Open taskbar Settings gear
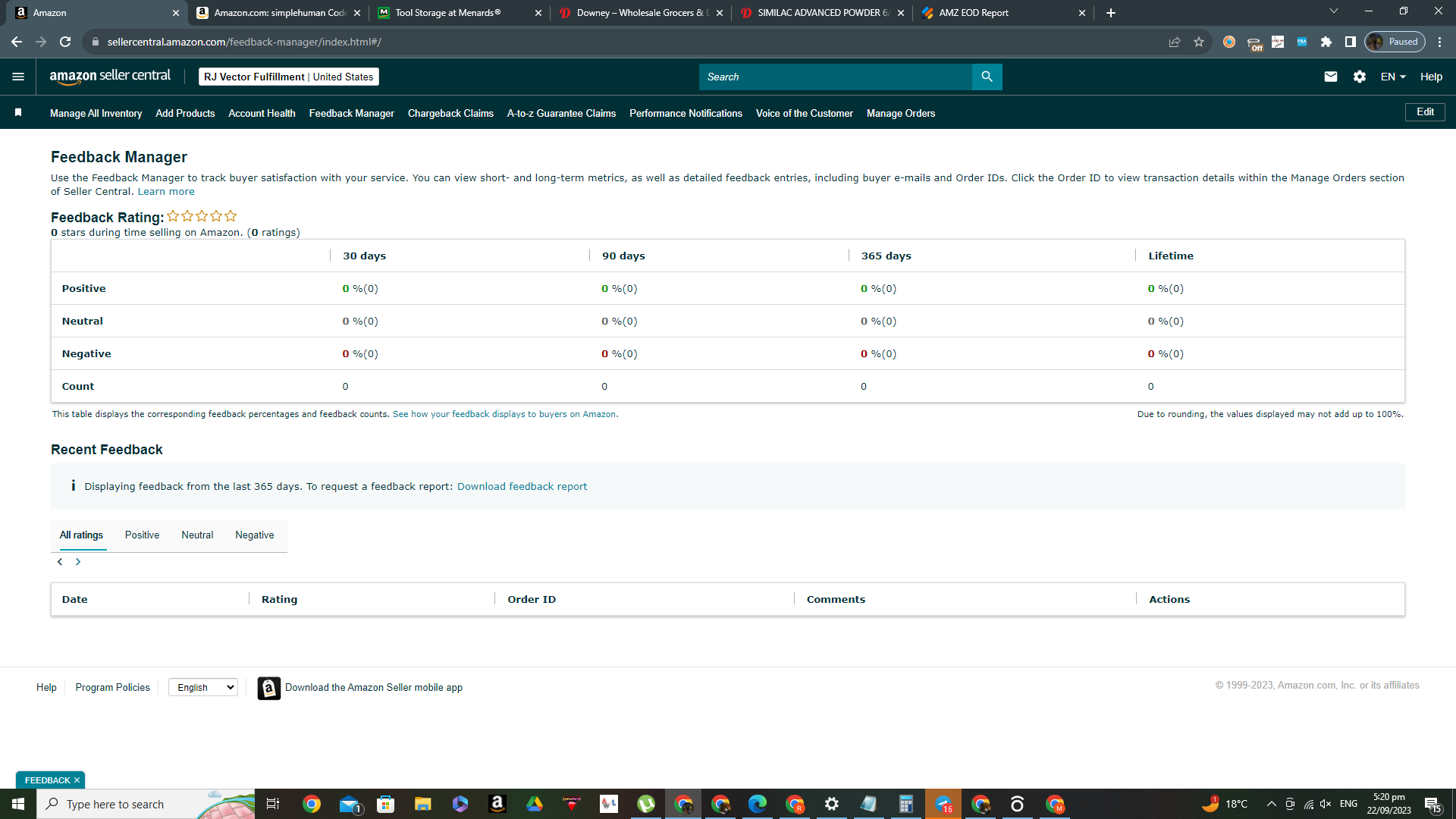The width and height of the screenshot is (1456, 819). click(832, 804)
